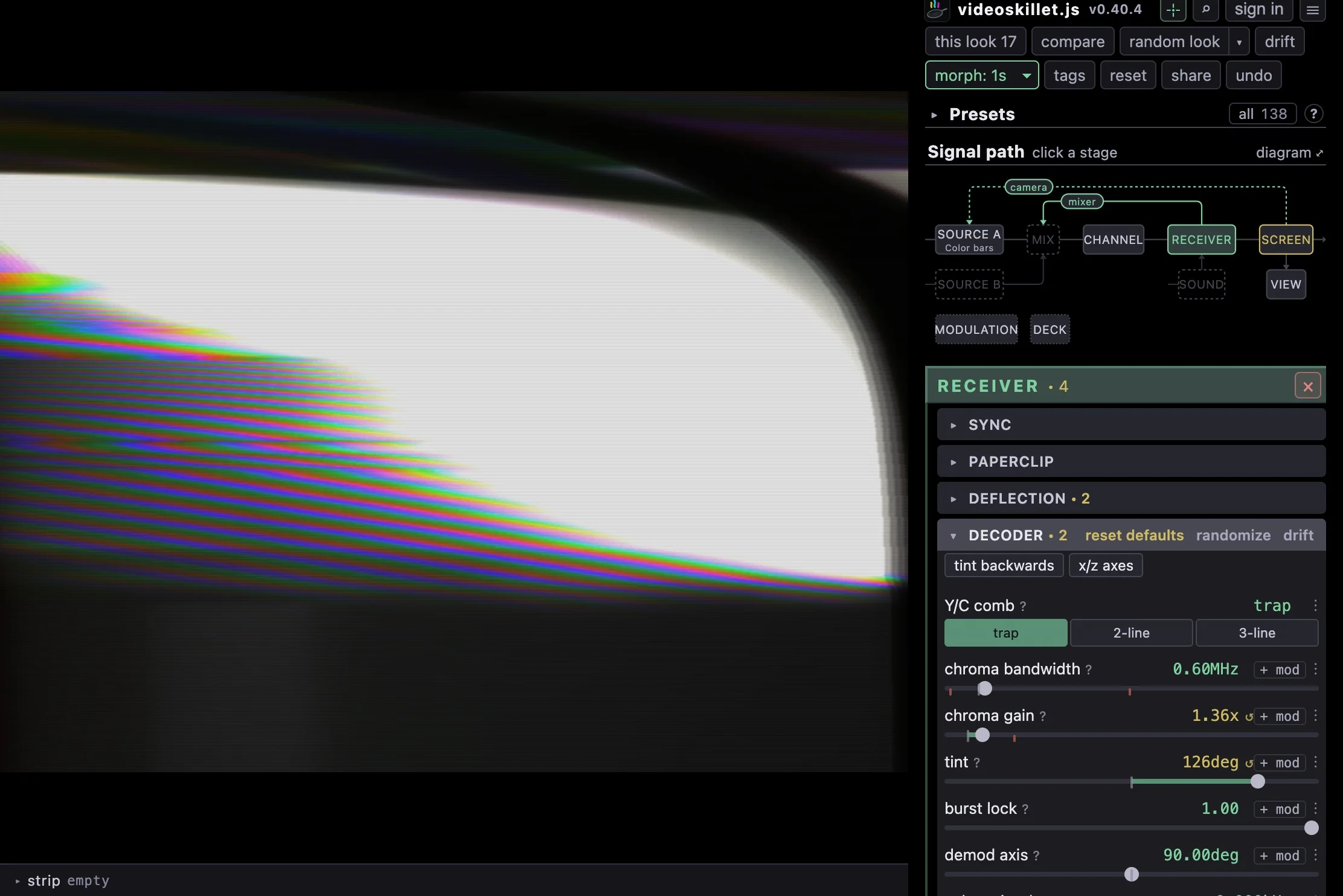Viewport: 1343px width, 896px height.
Task: Click the share button
Action: coord(1191,75)
